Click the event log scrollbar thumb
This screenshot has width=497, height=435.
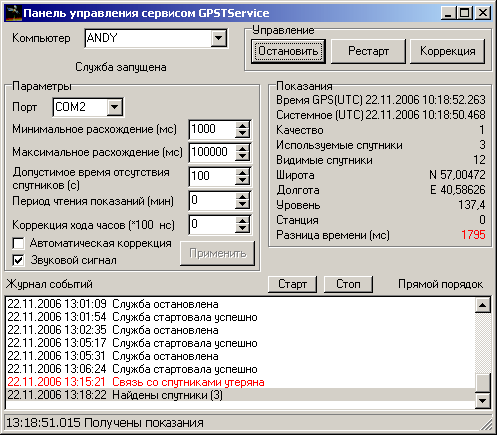pyautogui.click(x=483, y=383)
